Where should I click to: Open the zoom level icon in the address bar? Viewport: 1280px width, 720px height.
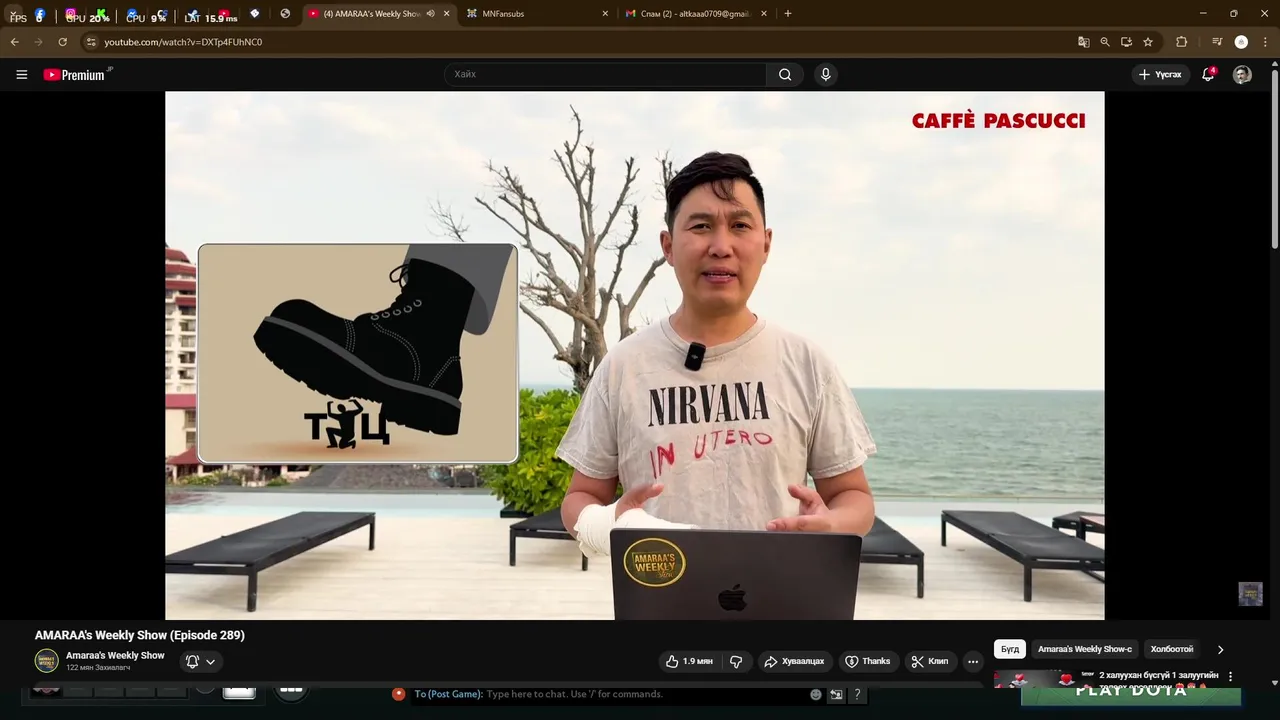1105,42
